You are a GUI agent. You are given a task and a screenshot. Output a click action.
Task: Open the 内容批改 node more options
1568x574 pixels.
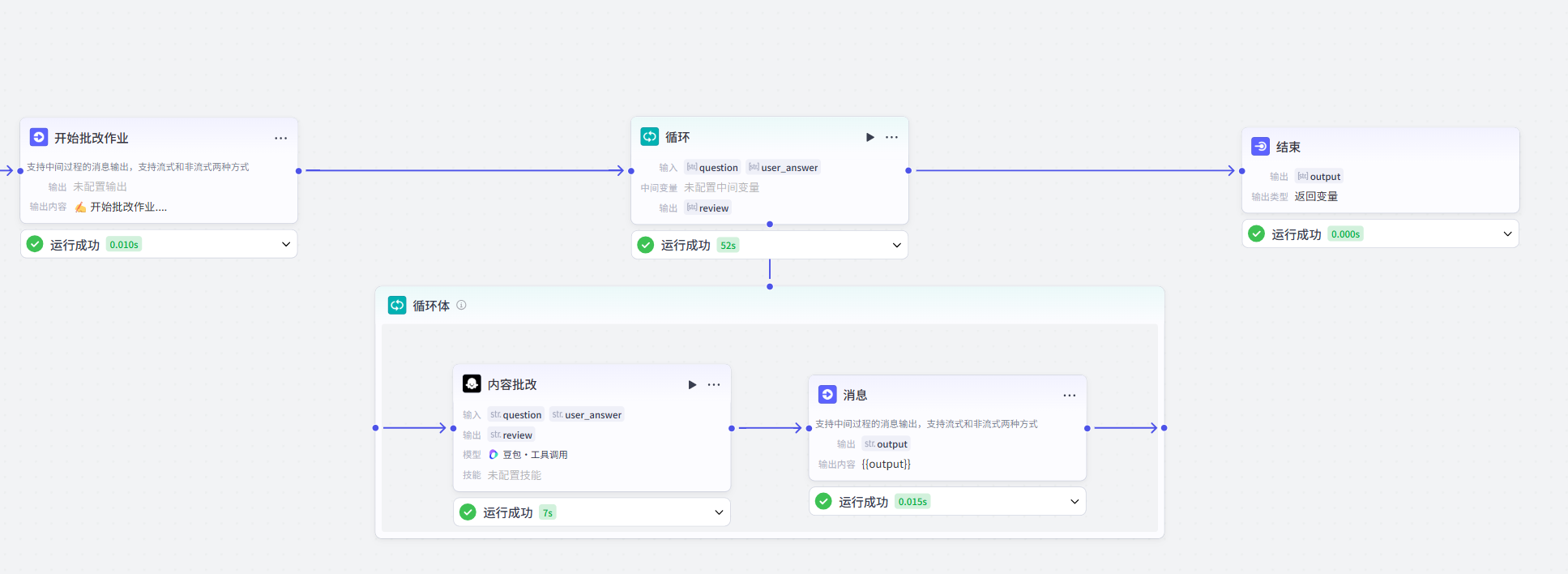(x=713, y=384)
